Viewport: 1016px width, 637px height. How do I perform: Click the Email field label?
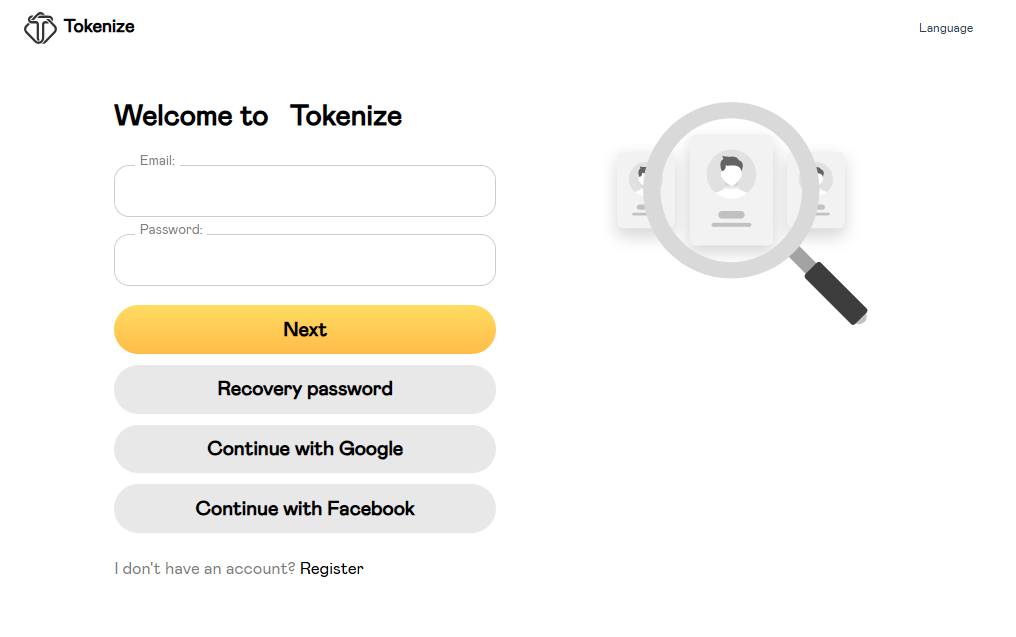(157, 160)
